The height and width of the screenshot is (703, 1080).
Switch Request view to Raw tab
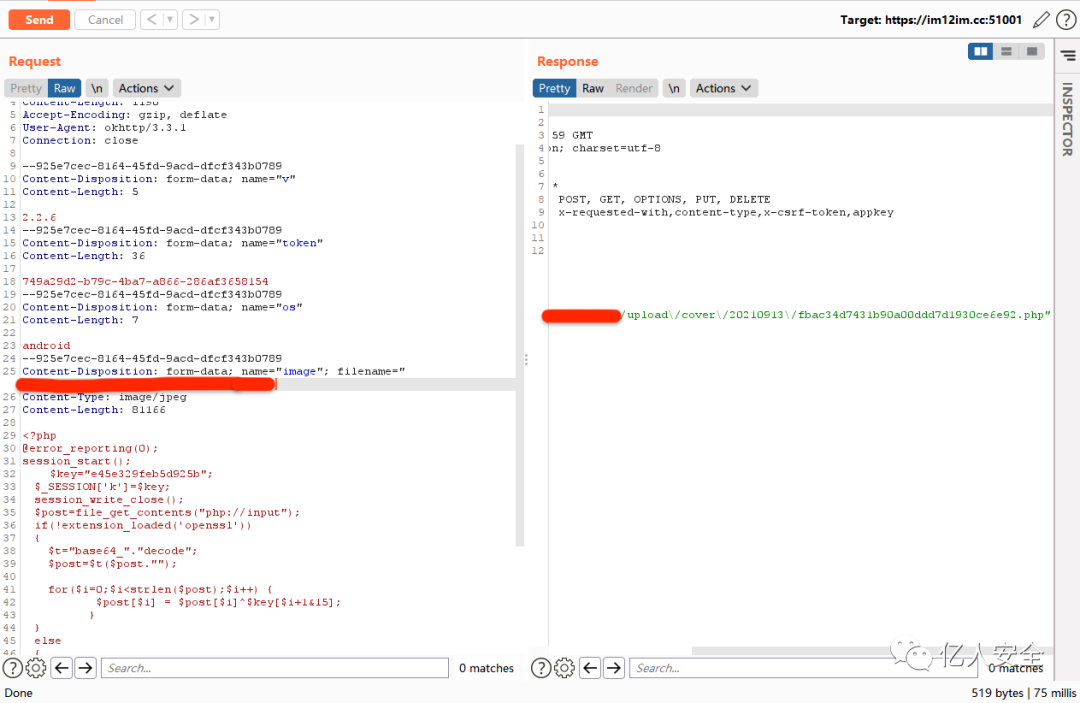(65, 88)
